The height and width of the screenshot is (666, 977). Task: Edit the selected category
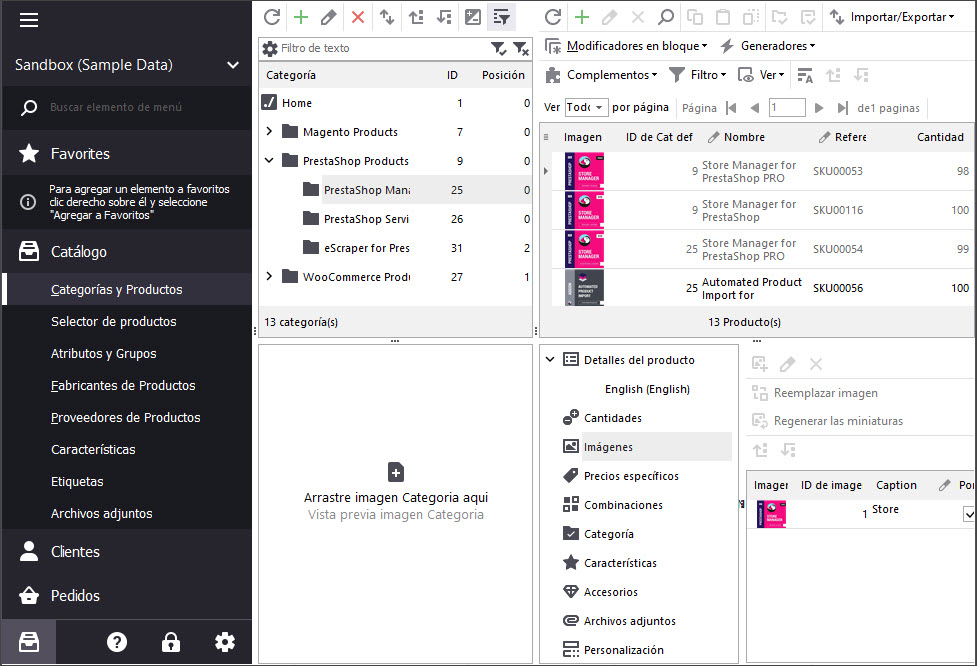point(329,17)
